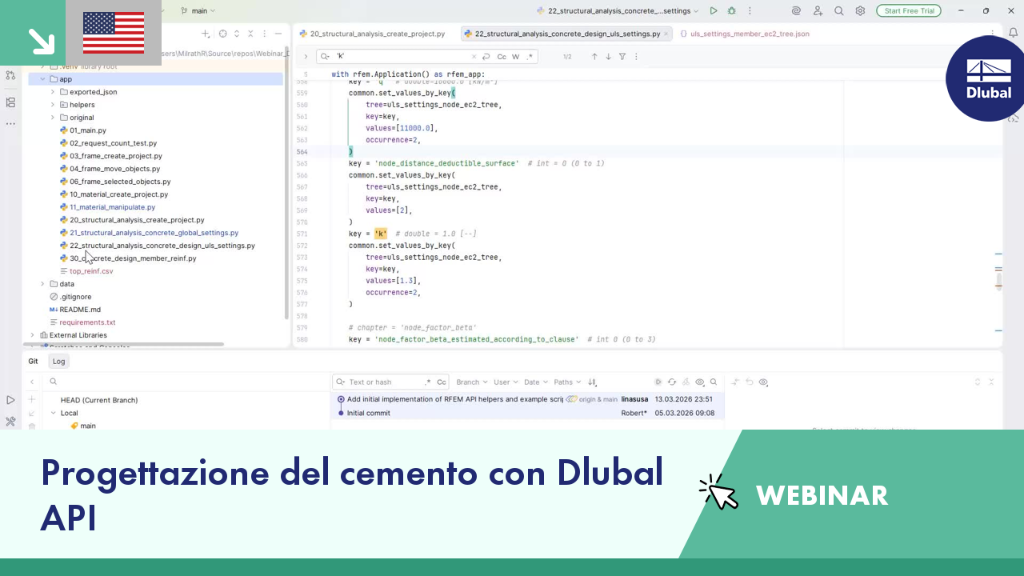Toggle match case Cc in the Git log filter
Viewport: 1024px width, 576px height.
click(x=441, y=382)
